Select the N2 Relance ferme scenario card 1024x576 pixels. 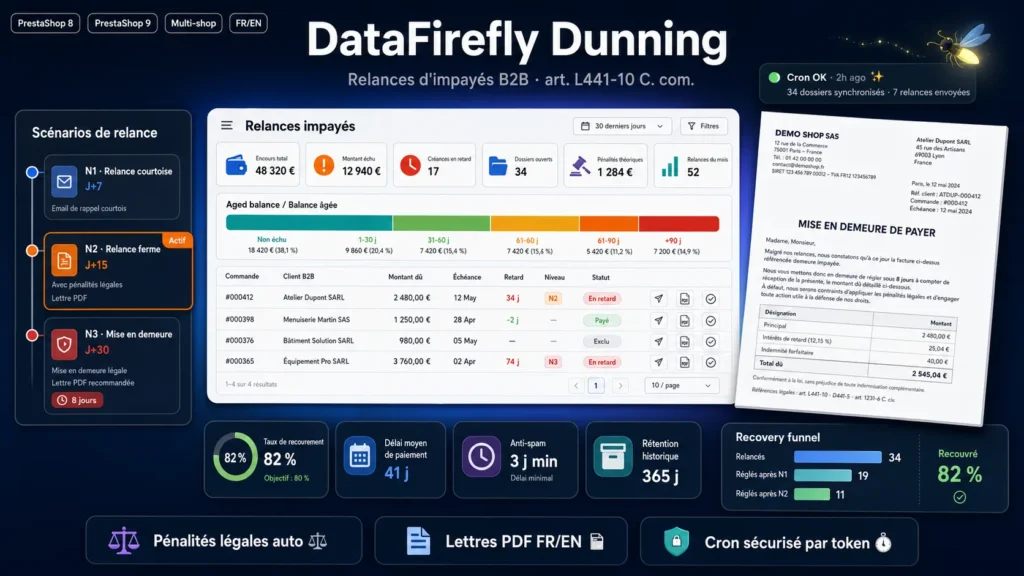[118, 271]
